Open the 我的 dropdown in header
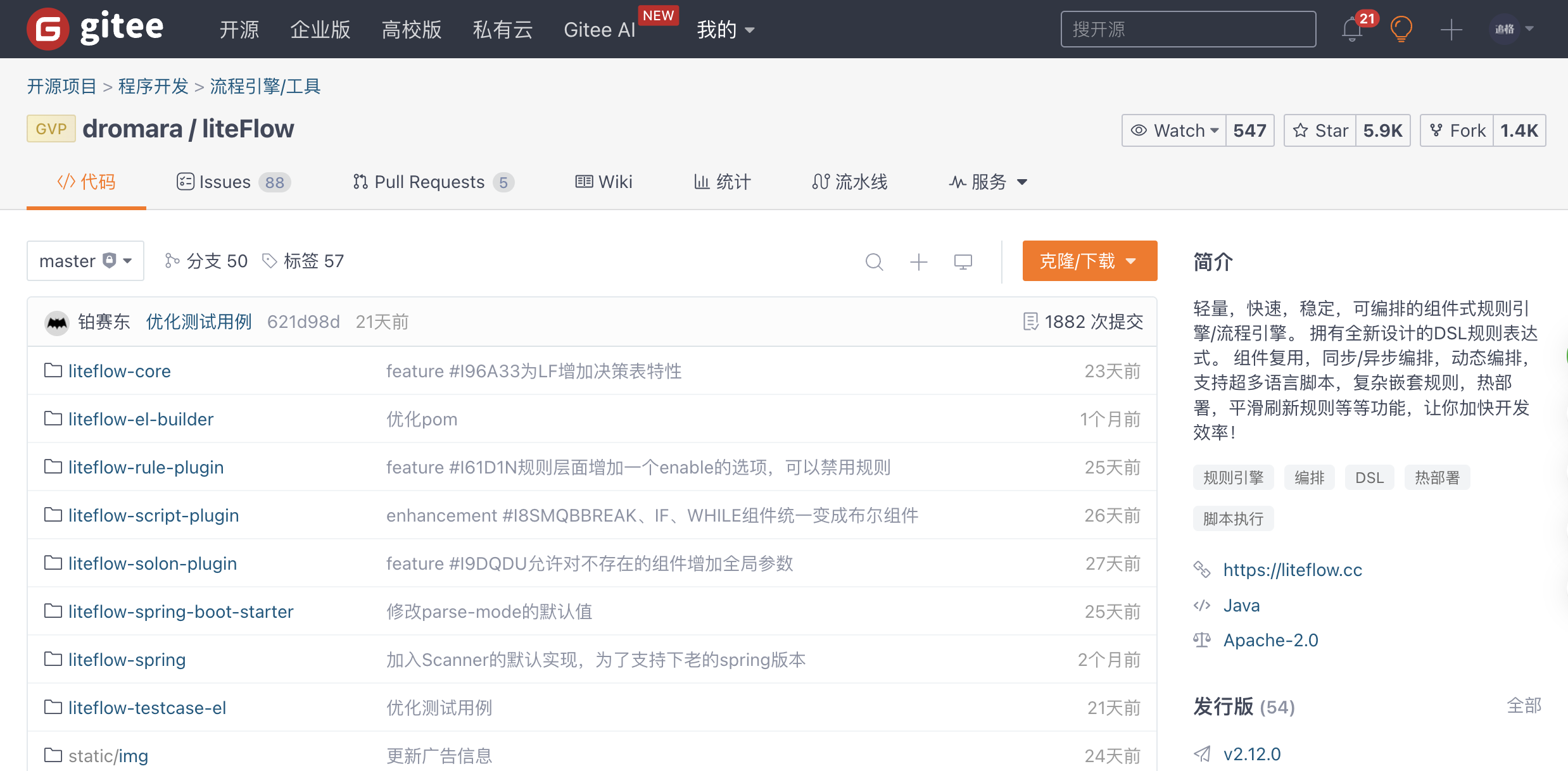The image size is (1568, 771). coord(726,30)
